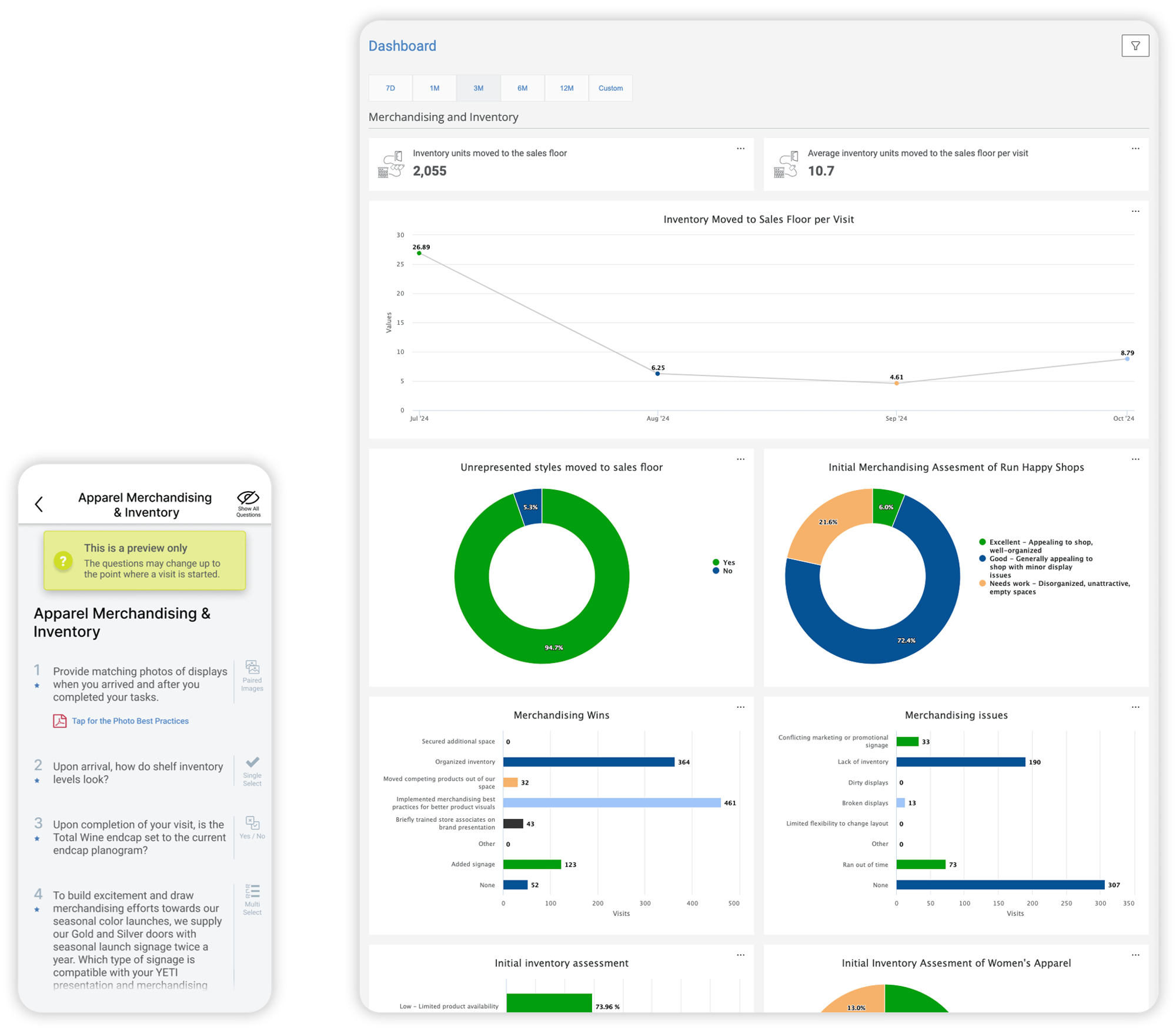Viewport: 1176px width, 1033px height.
Task: Click the filter funnel icon on the dashboard
Action: tap(1135, 46)
